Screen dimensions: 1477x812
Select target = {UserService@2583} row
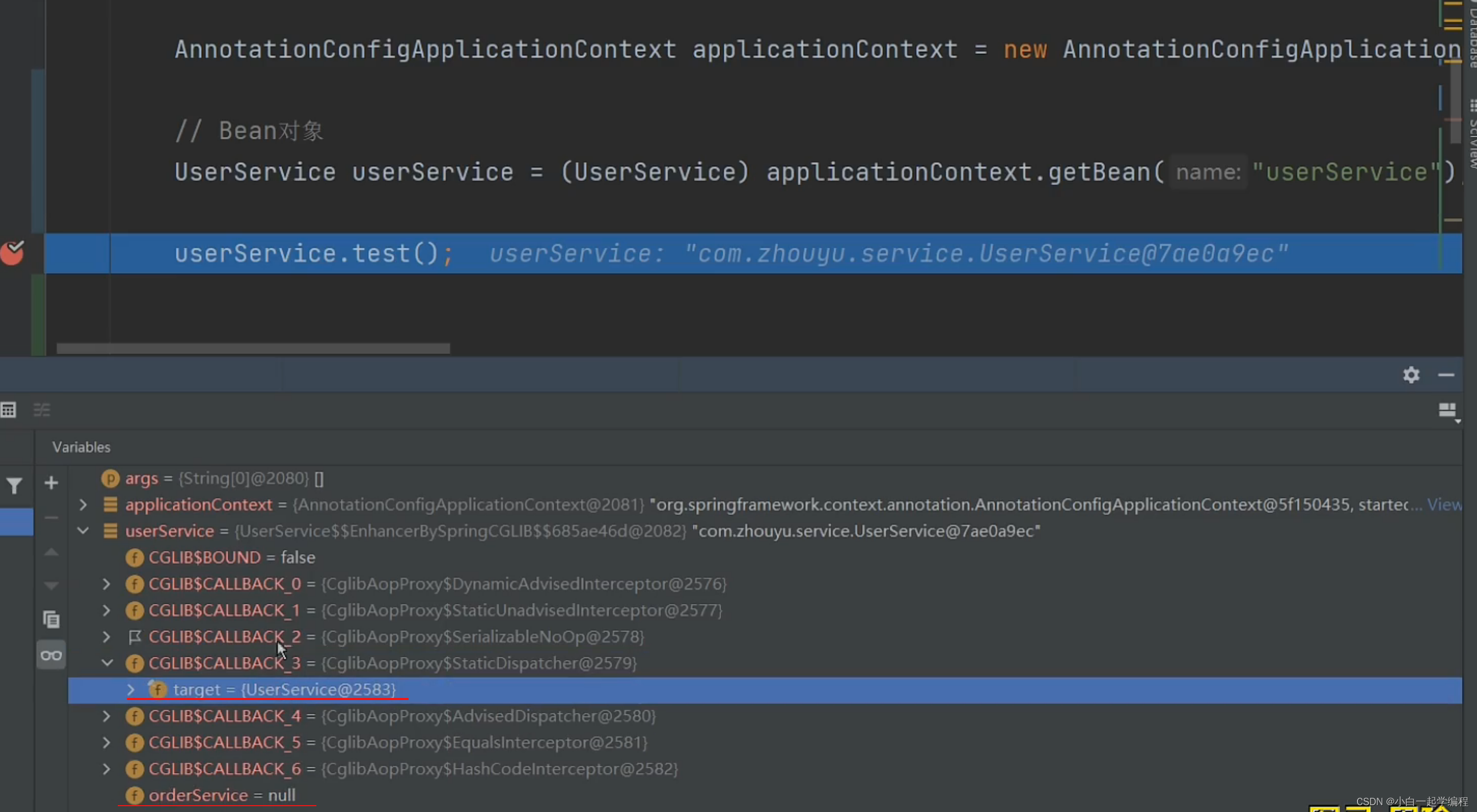(x=765, y=690)
